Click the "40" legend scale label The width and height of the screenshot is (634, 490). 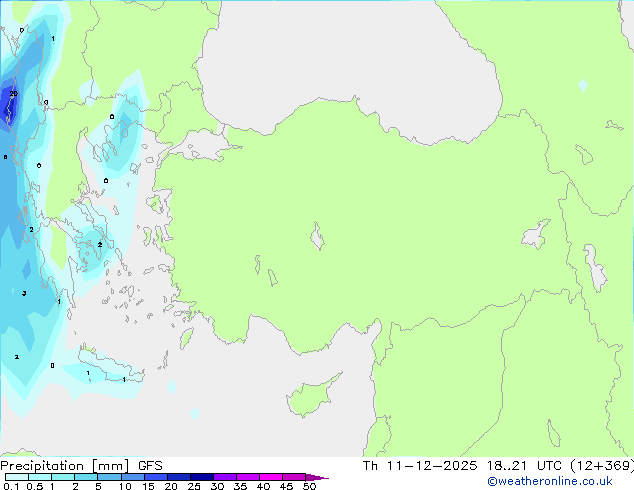(x=263, y=486)
